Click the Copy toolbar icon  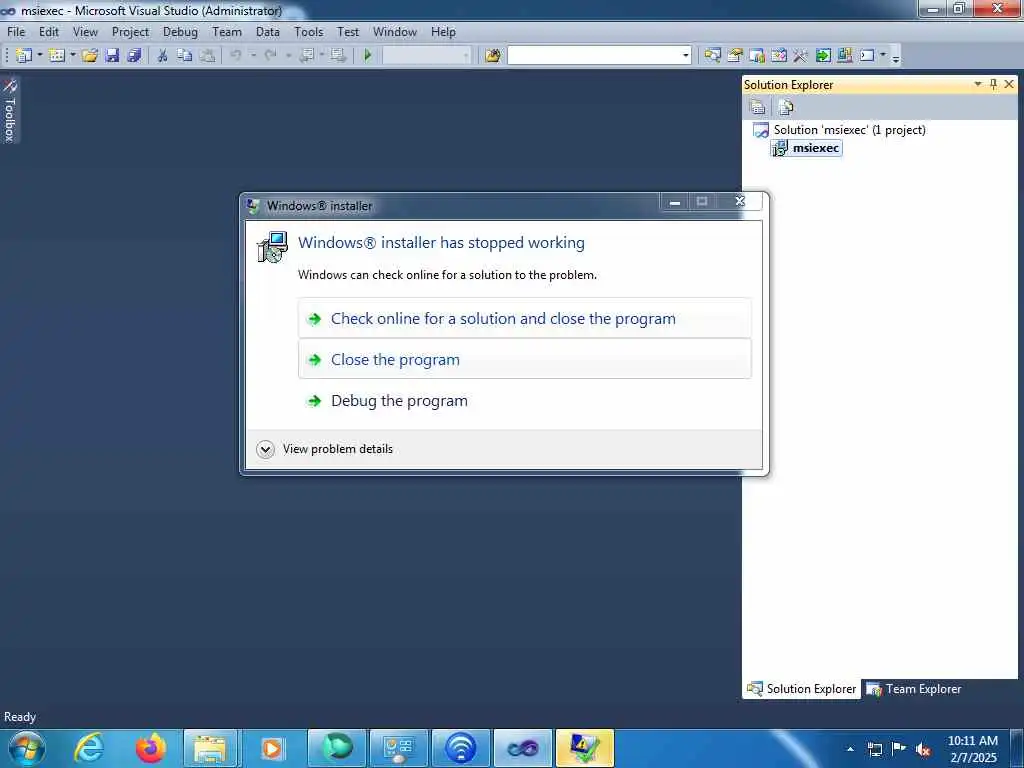pyautogui.click(x=185, y=56)
